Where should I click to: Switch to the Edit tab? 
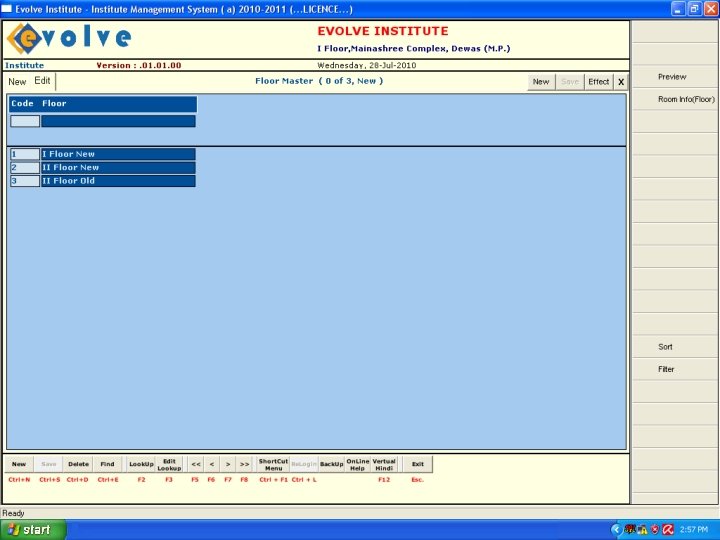pos(42,81)
